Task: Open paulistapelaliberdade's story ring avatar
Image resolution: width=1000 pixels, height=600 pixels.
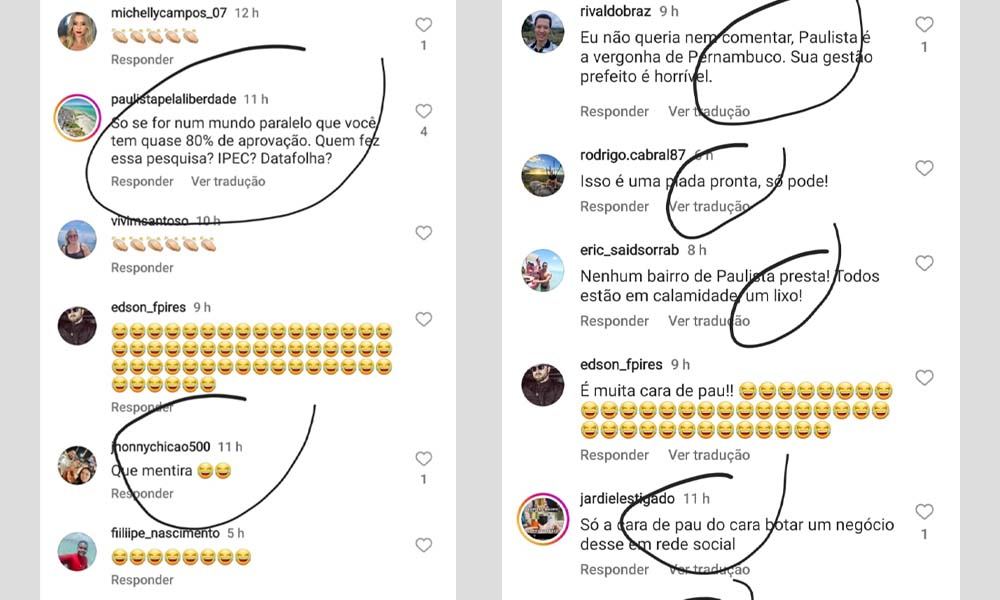Action: pos(77,117)
